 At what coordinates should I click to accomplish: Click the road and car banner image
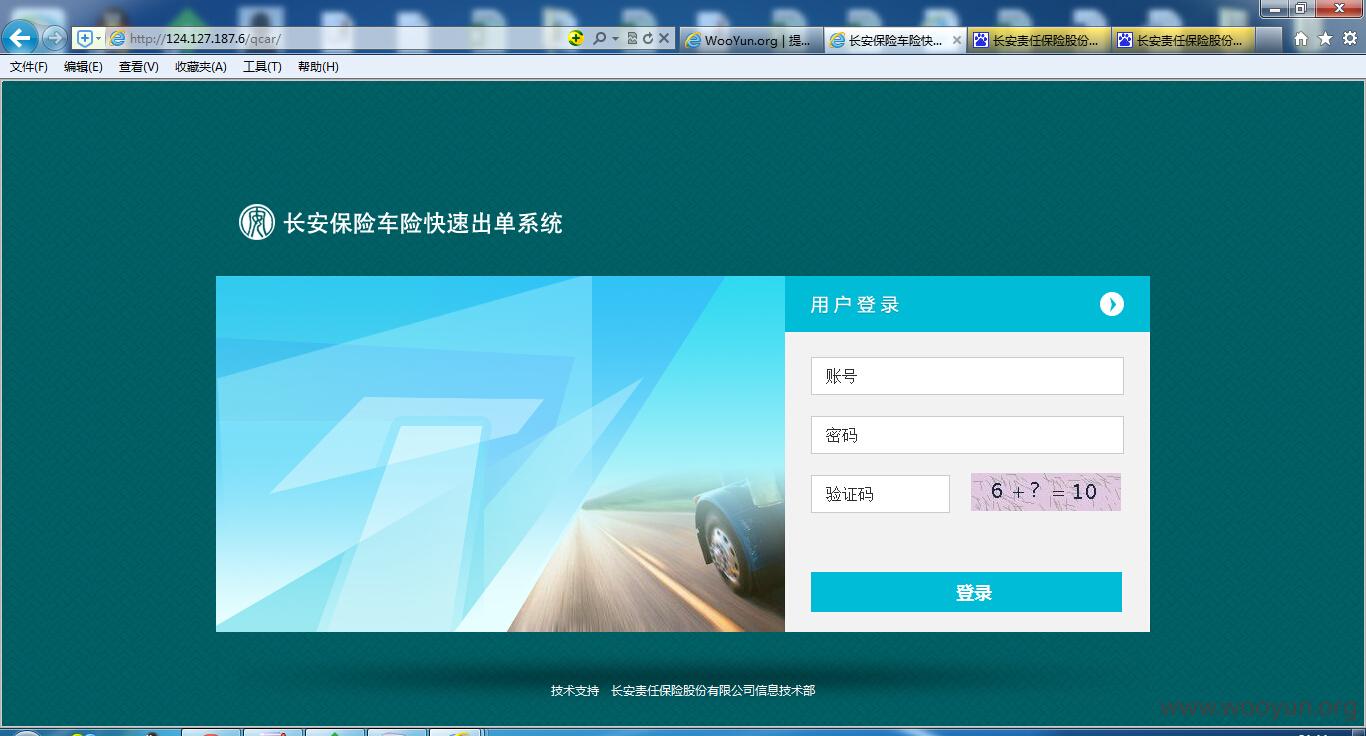coord(500,454)
